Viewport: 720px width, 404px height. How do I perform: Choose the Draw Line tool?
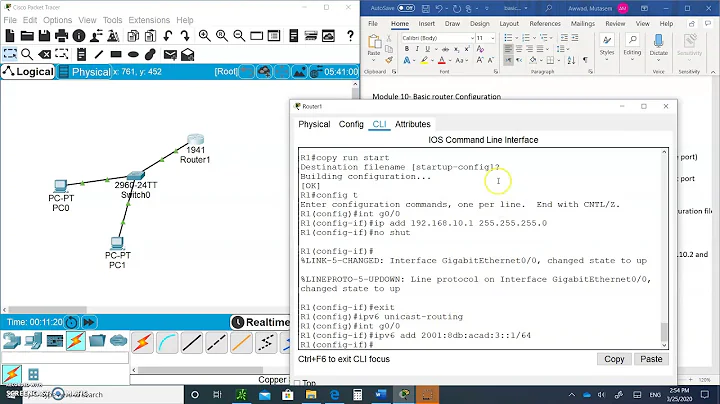(x=99, y=54)
